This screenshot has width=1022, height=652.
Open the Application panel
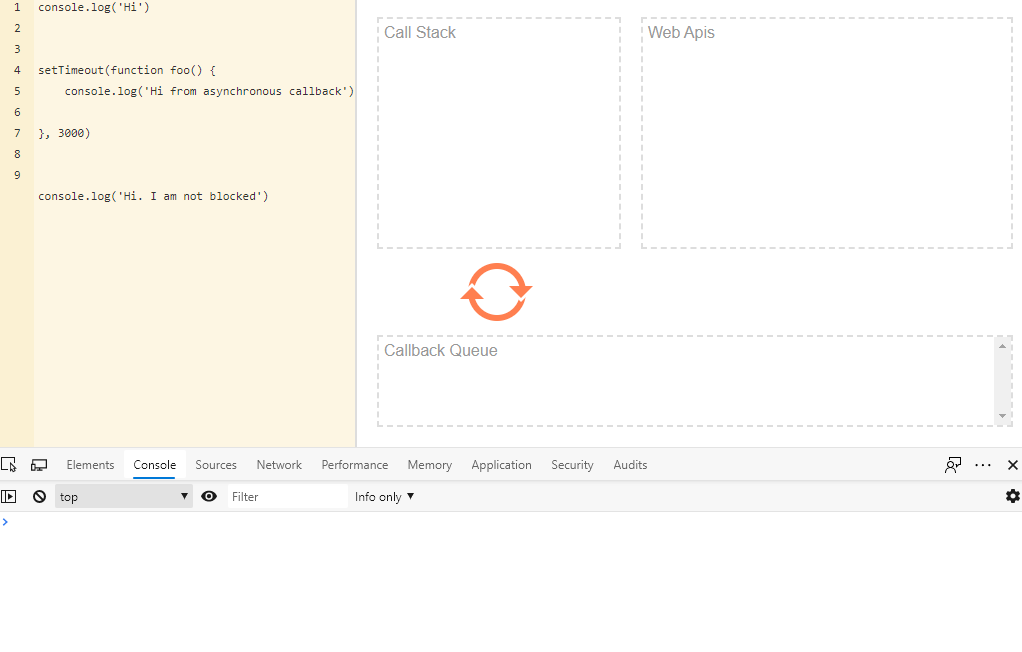(x=501, y=464)
